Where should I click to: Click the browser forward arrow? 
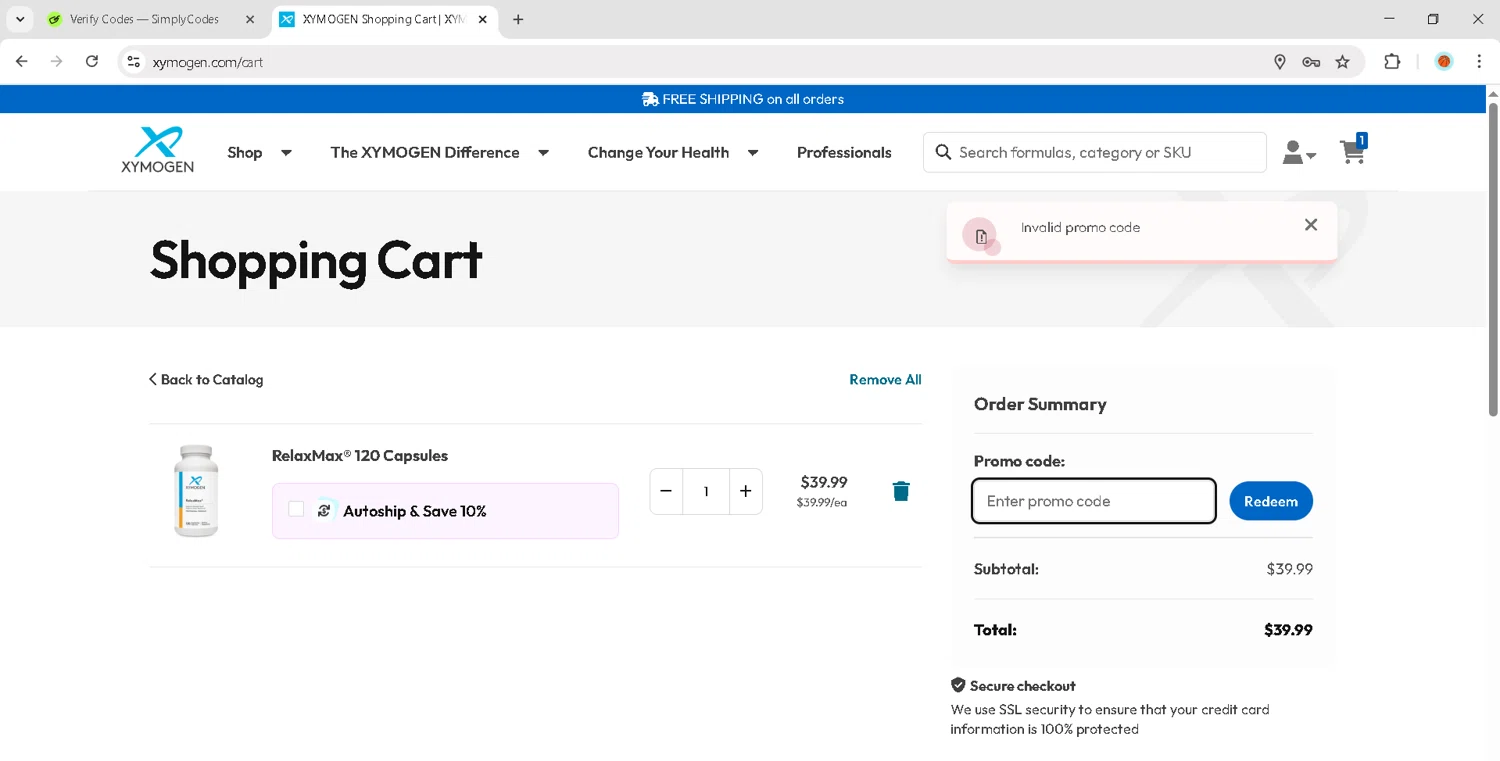57,62
